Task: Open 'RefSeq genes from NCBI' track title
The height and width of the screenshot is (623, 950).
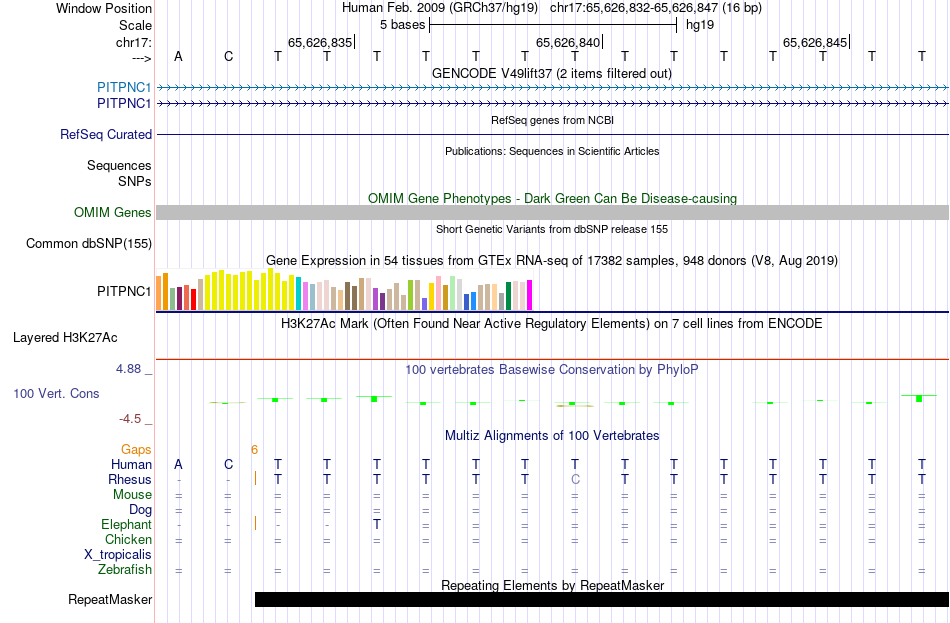Action: [x=553, y=120]
